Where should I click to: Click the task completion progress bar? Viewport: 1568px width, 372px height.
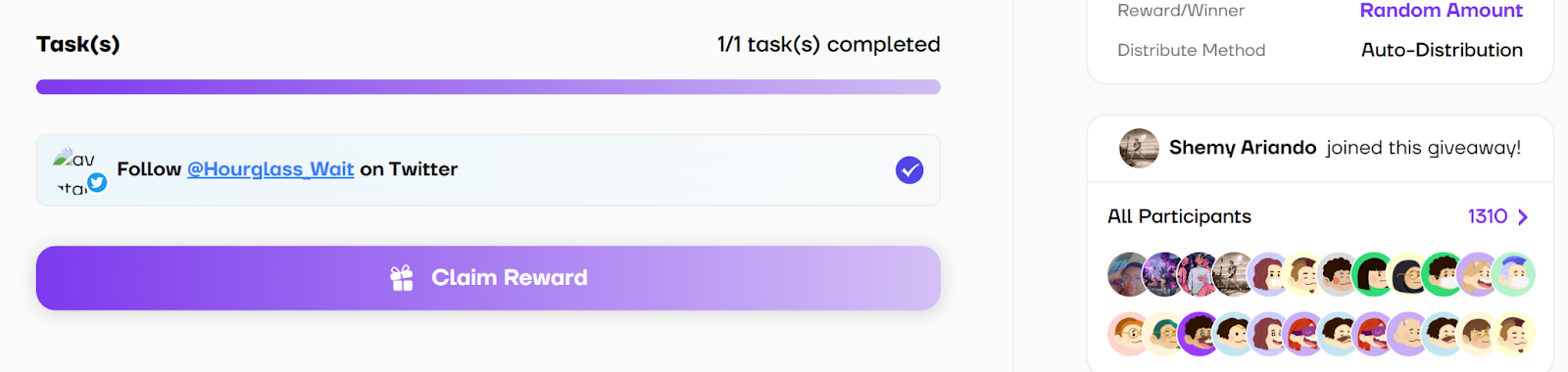point(488,87)
